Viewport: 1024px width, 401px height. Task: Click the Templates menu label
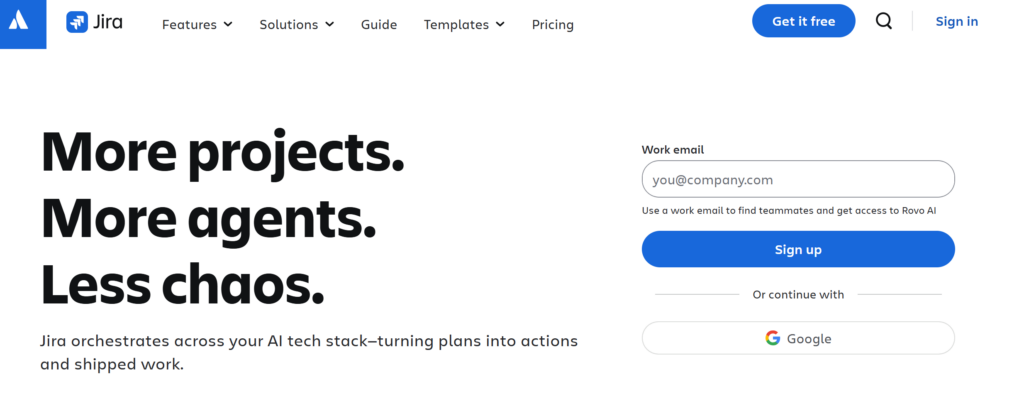pos(456,25)
